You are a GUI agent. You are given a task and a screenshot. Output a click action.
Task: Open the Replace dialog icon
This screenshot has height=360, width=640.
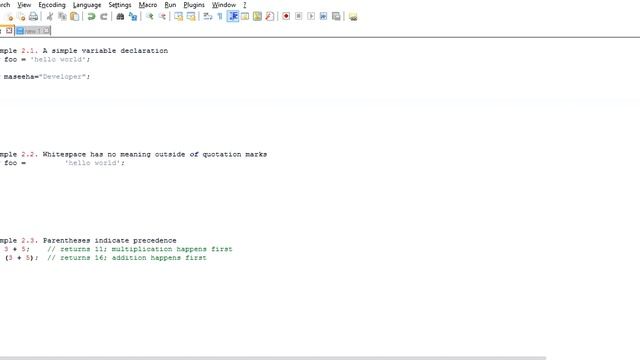pyautogui.click(x=133, y=17)
